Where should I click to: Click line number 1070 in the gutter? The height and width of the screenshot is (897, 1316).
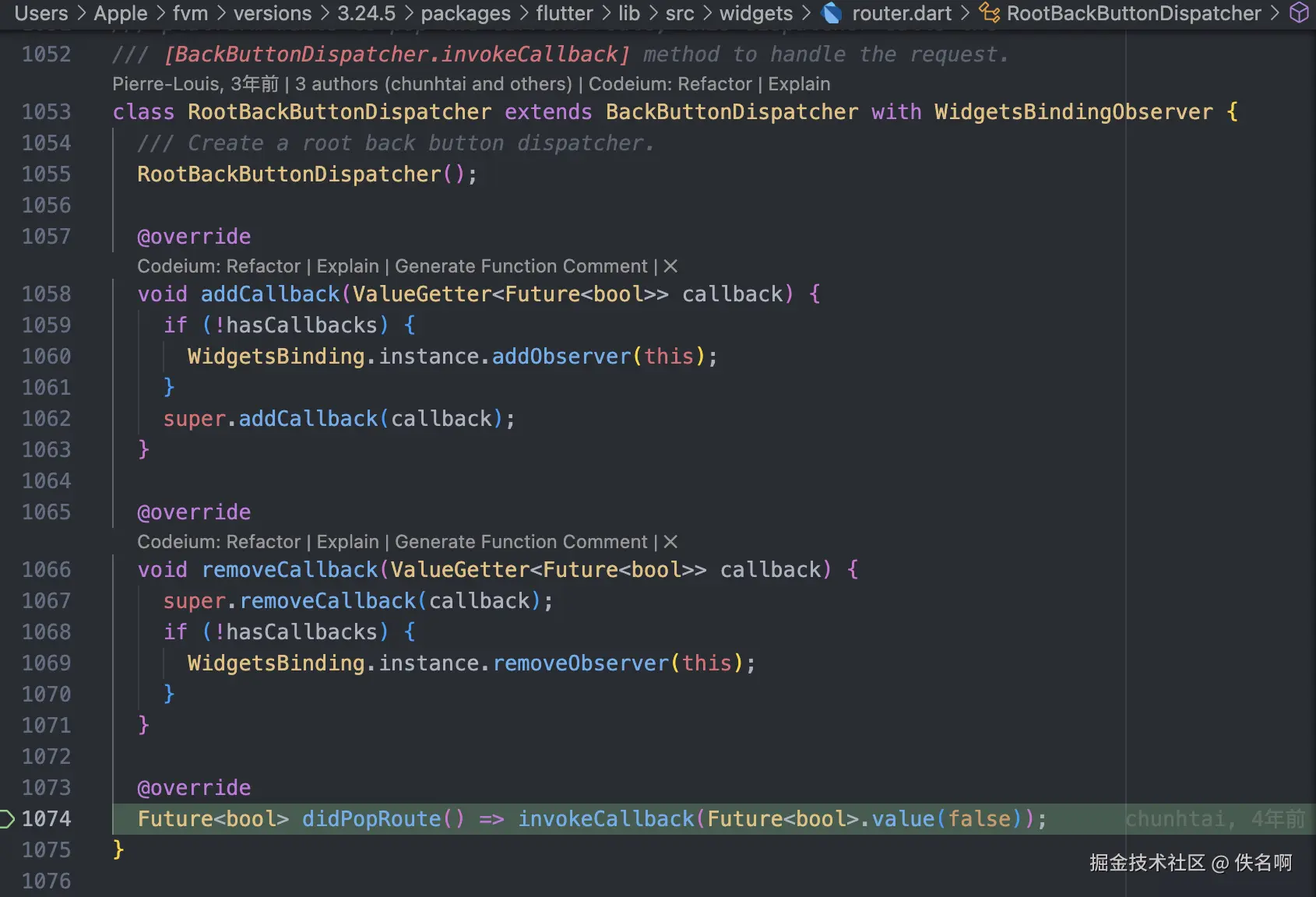pos(46,695)
